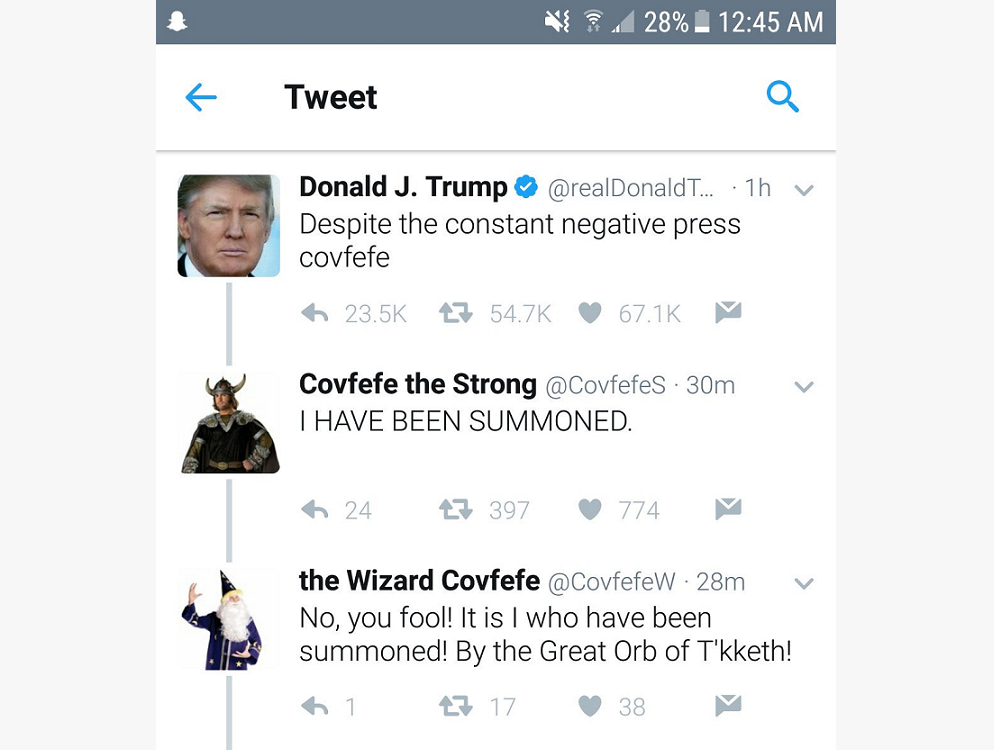This screenshot has width=994, height=750.
Task: Message Covfefe the Strong's tweet via envelope
Action: tap(728, 509)
